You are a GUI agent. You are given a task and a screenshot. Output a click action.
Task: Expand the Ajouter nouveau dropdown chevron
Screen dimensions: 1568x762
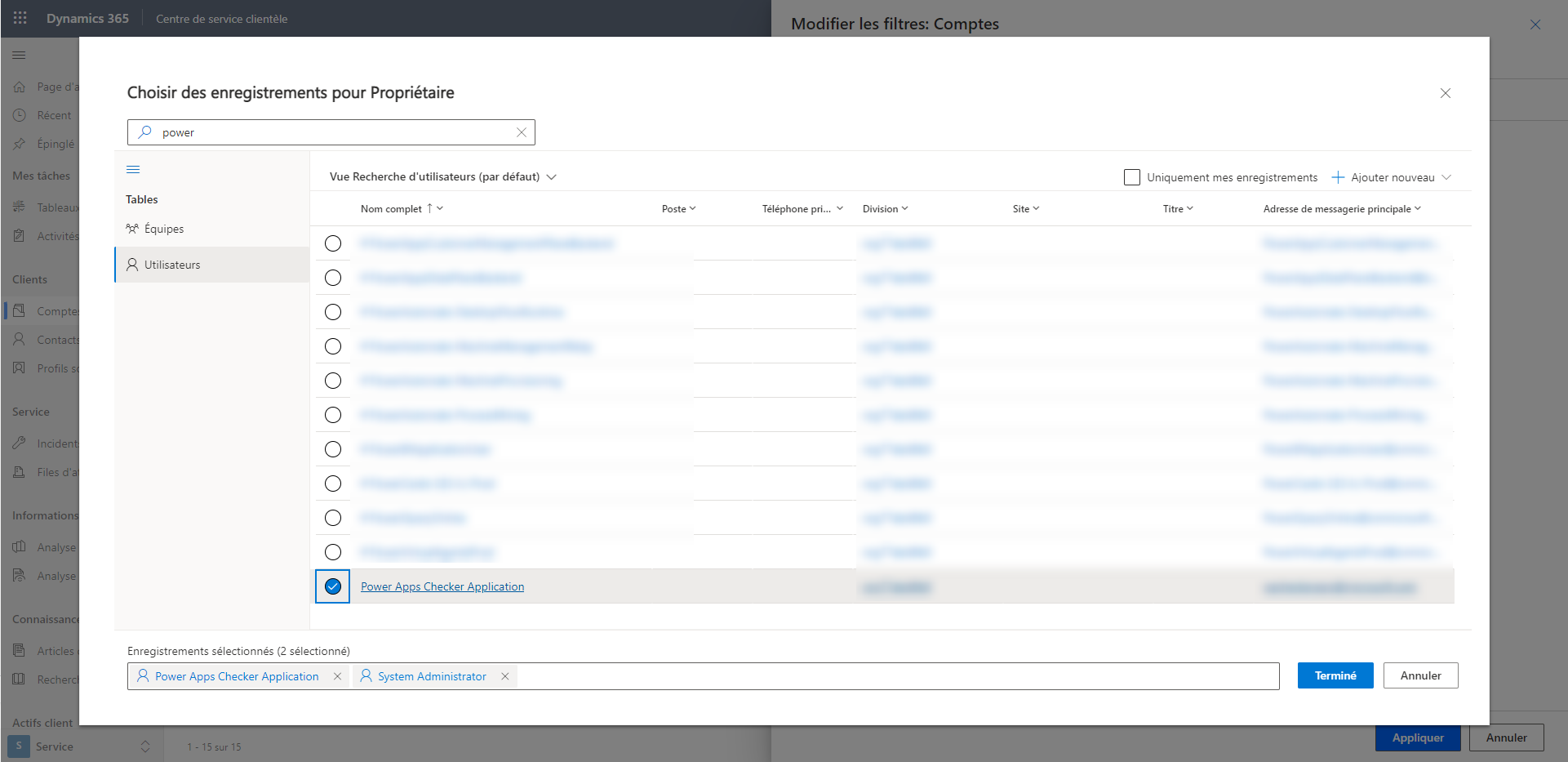1446,177
